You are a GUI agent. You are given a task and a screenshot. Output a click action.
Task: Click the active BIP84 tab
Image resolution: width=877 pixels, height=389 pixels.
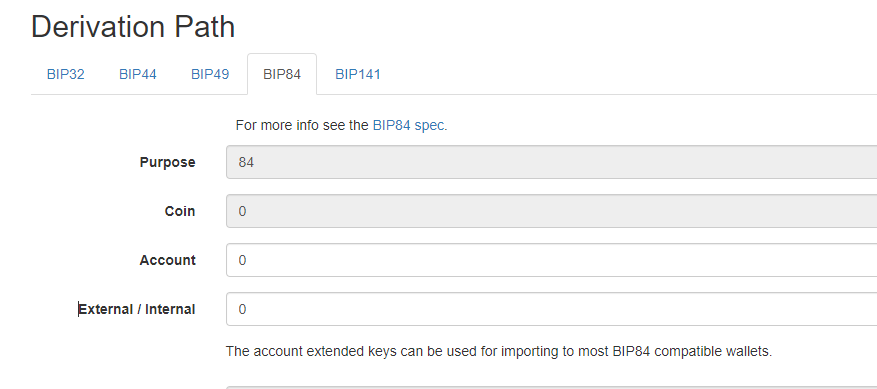(282, 74)
